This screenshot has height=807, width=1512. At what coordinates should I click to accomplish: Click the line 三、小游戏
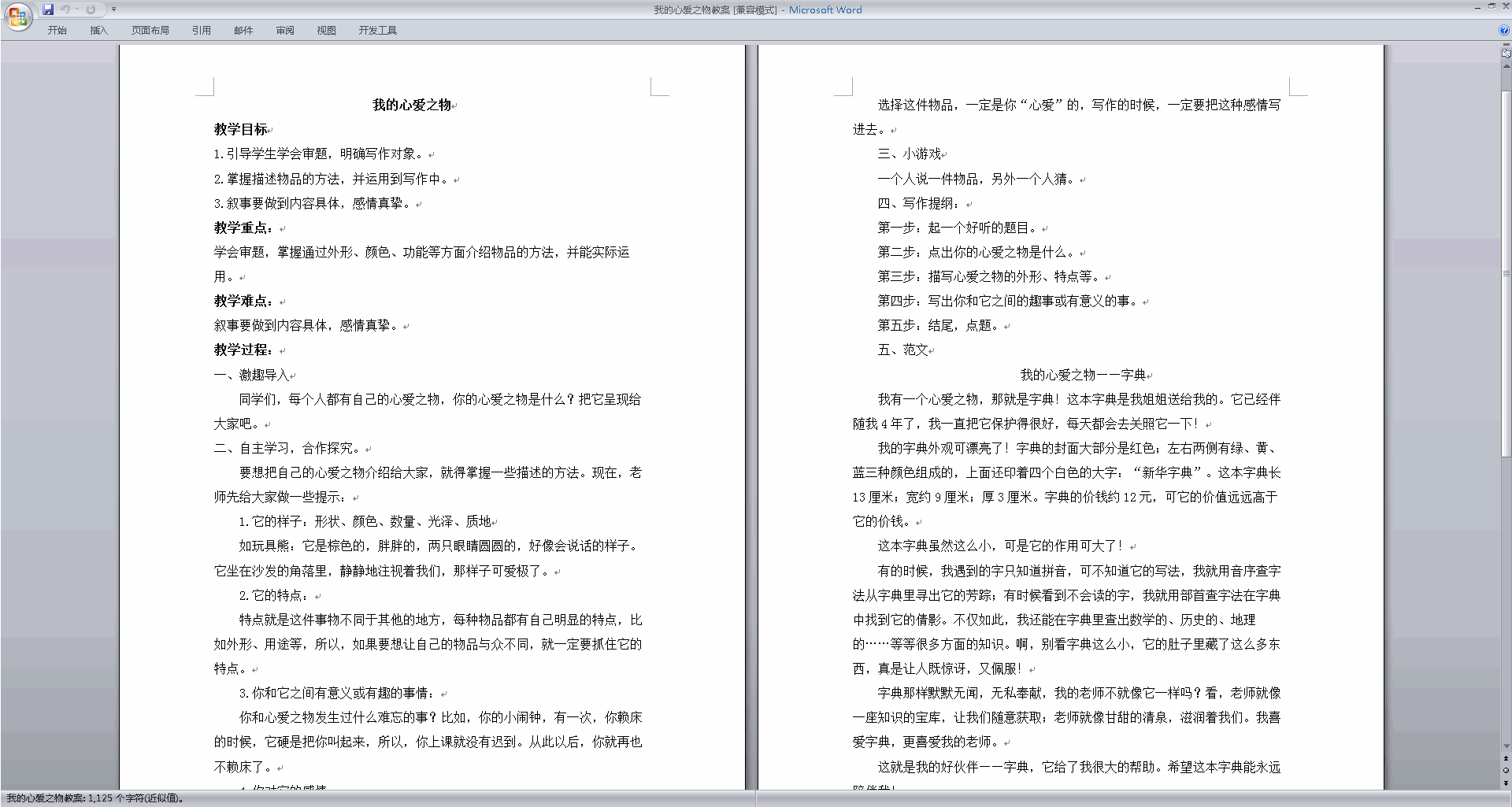[x=910, y=154]
